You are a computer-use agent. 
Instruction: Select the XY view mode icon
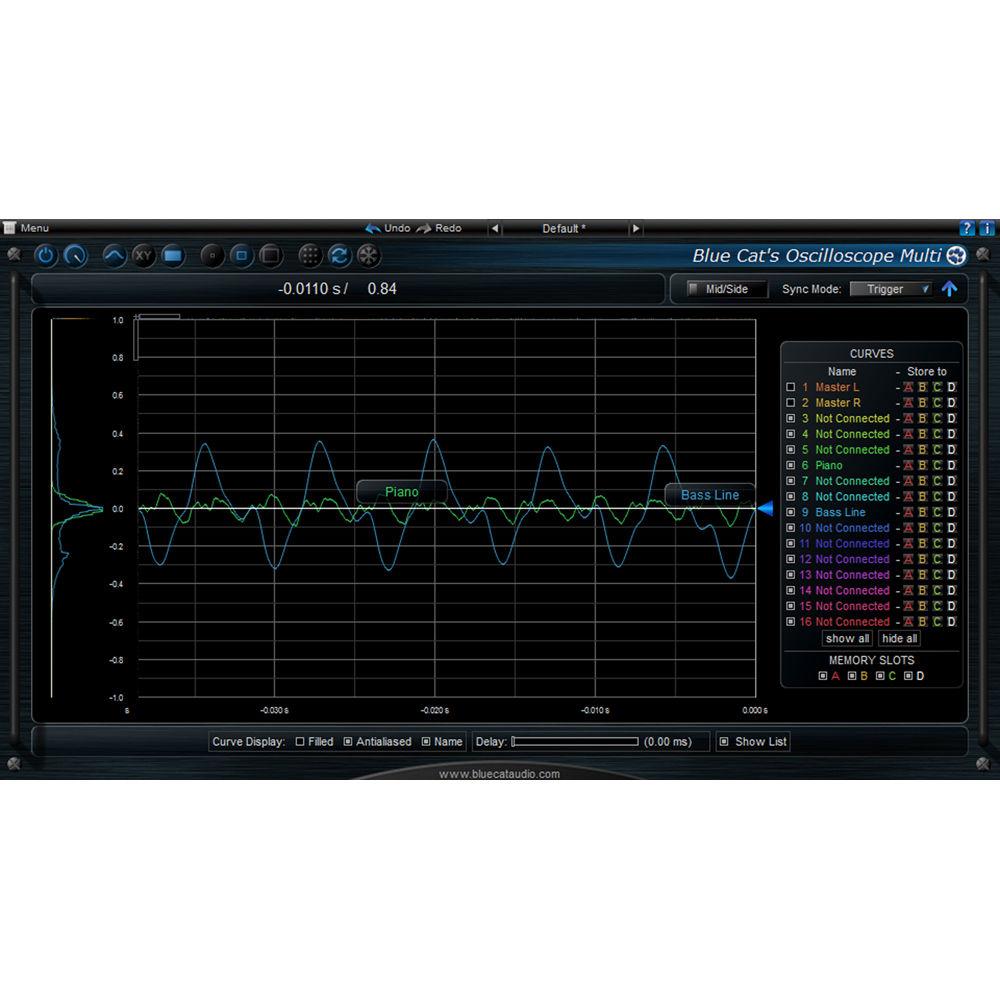click(x=143, y=256)
